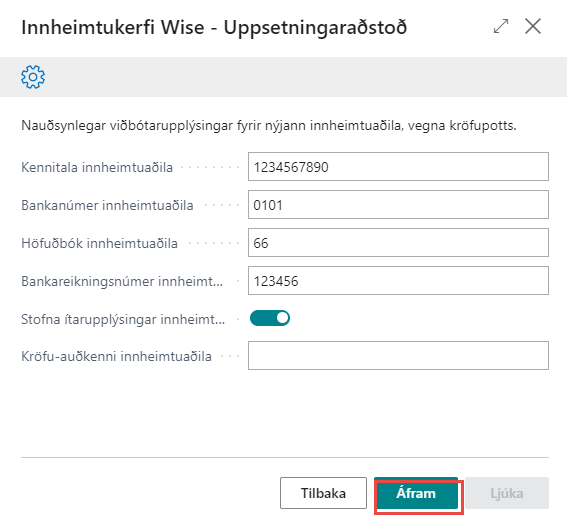567x517 pixels.
Task: Click the Kröfu-auðkenni innheimtuaðila label
Action: [116, 356]
